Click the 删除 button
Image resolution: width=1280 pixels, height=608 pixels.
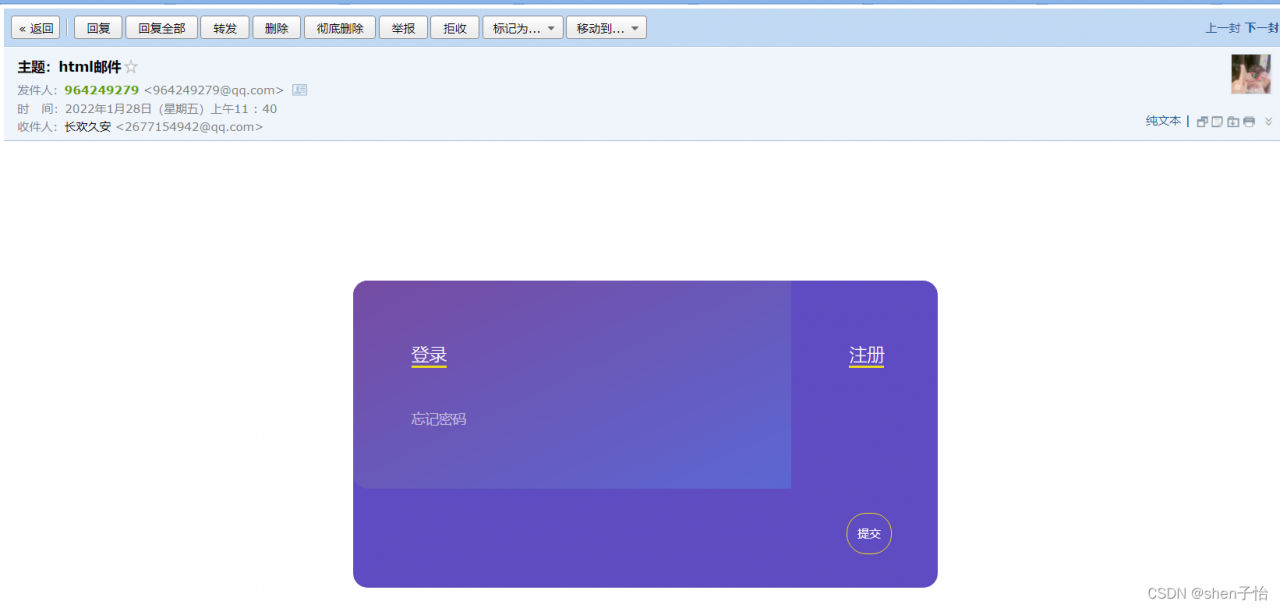(277, 28)
